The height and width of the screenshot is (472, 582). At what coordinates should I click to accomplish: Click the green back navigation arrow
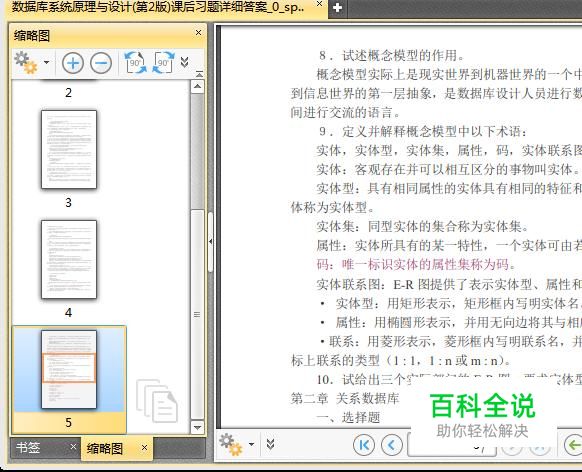point(573,445)
